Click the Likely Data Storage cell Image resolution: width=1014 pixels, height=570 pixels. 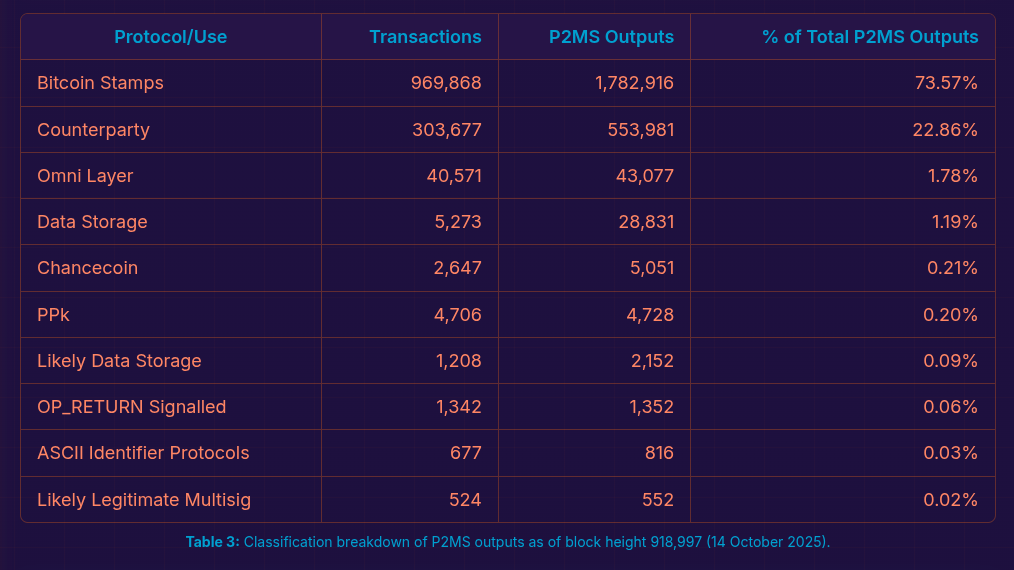pyautogui.click(x=119, y=361)
